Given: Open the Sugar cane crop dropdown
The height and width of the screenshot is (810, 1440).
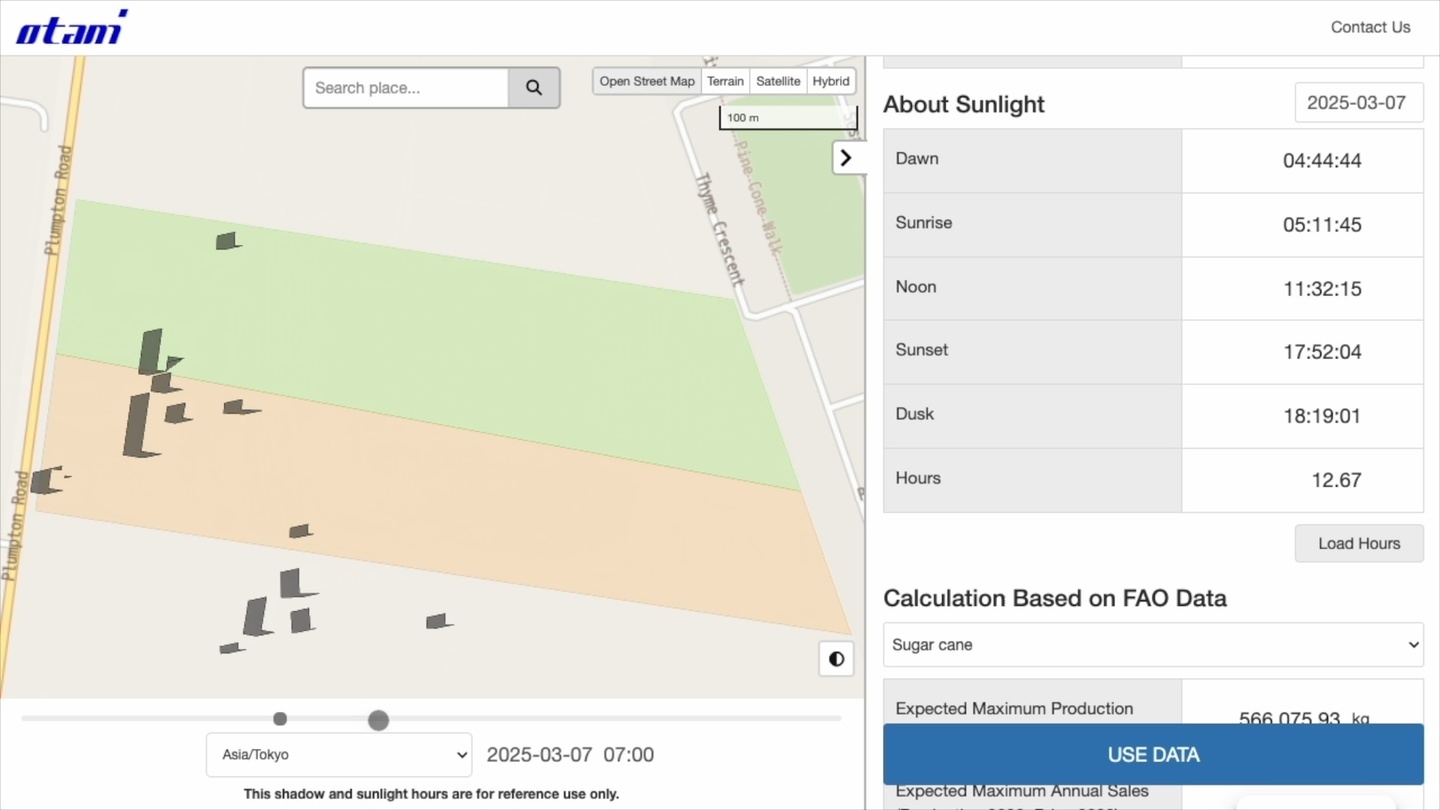Looking at the screenshot, I should coord(1152,645).
